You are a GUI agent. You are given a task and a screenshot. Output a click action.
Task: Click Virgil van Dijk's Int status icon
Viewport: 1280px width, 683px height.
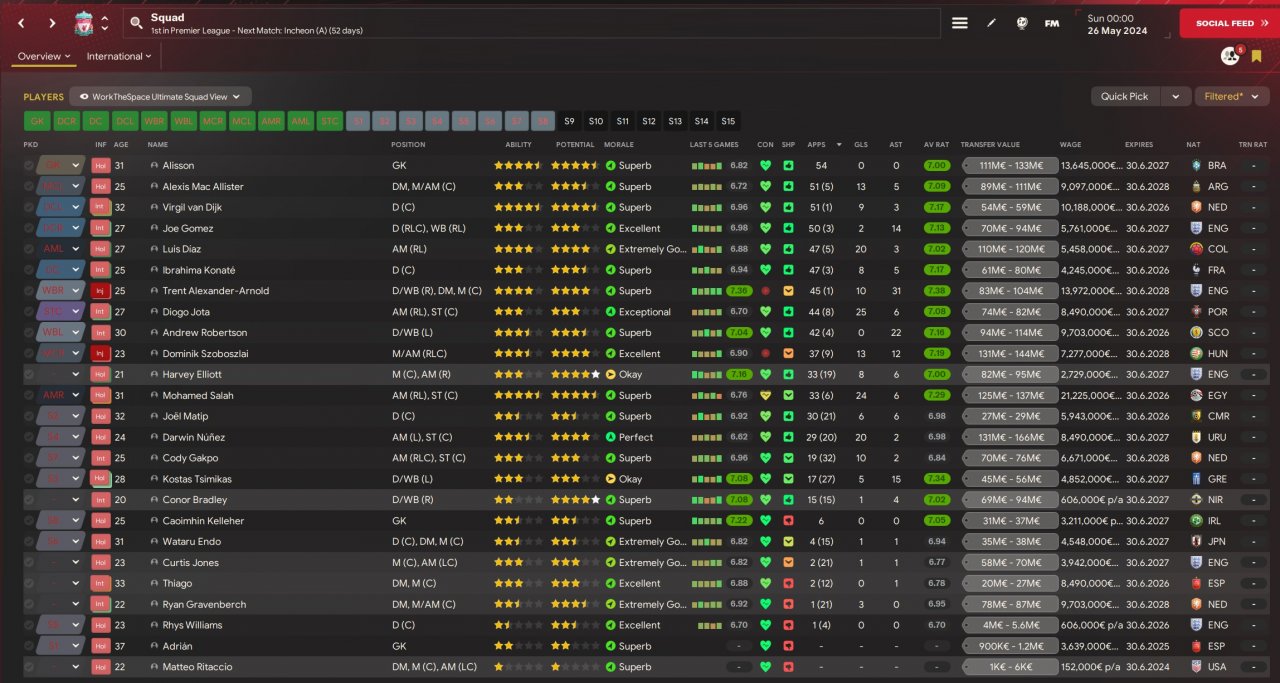[100, 208]
